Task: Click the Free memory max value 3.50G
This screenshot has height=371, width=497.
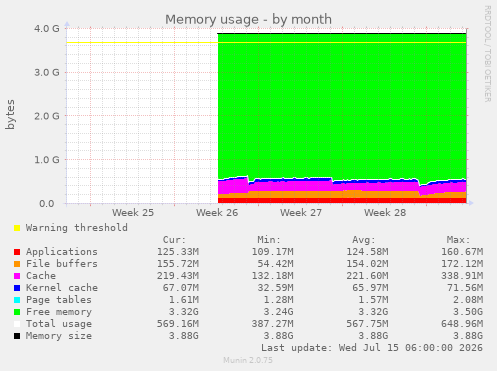Action: [468, 312]
